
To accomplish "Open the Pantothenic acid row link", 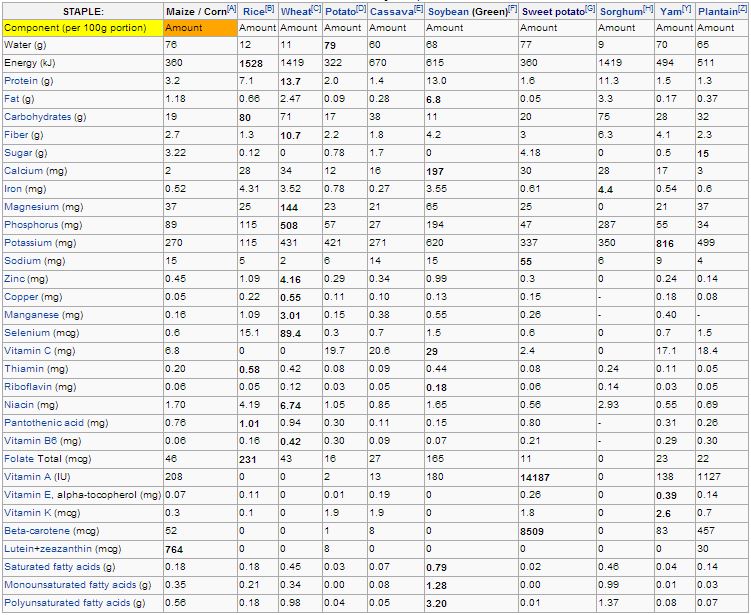I will [44, 423].
